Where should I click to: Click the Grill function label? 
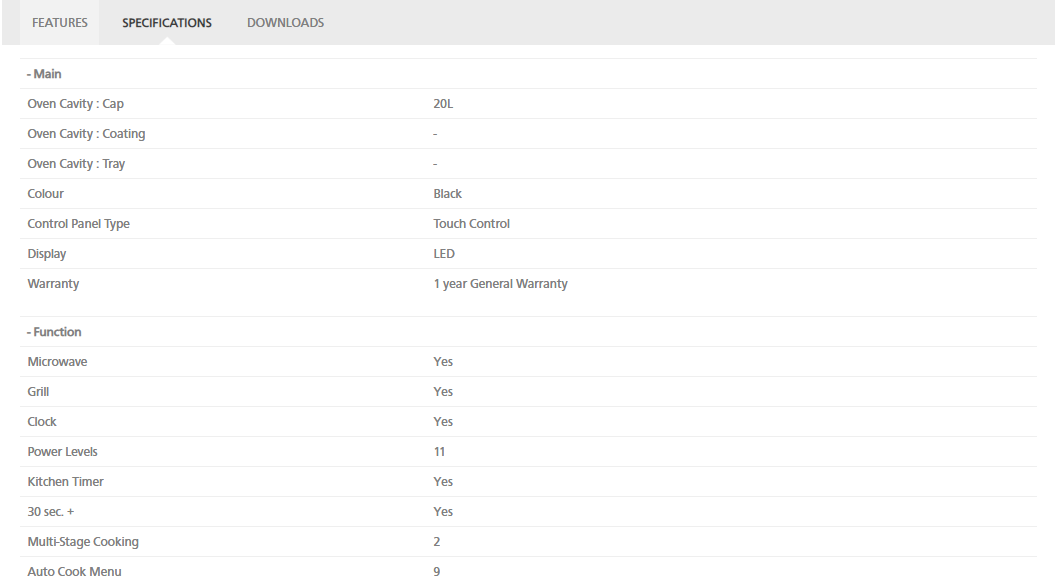point(38,392)
